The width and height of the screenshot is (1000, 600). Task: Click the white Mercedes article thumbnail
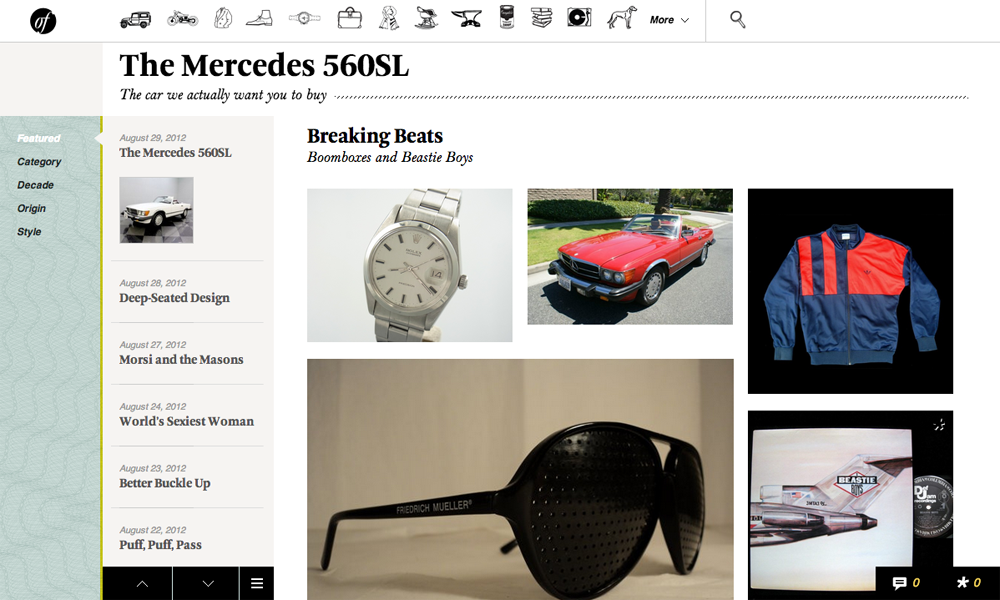point(156,210)
